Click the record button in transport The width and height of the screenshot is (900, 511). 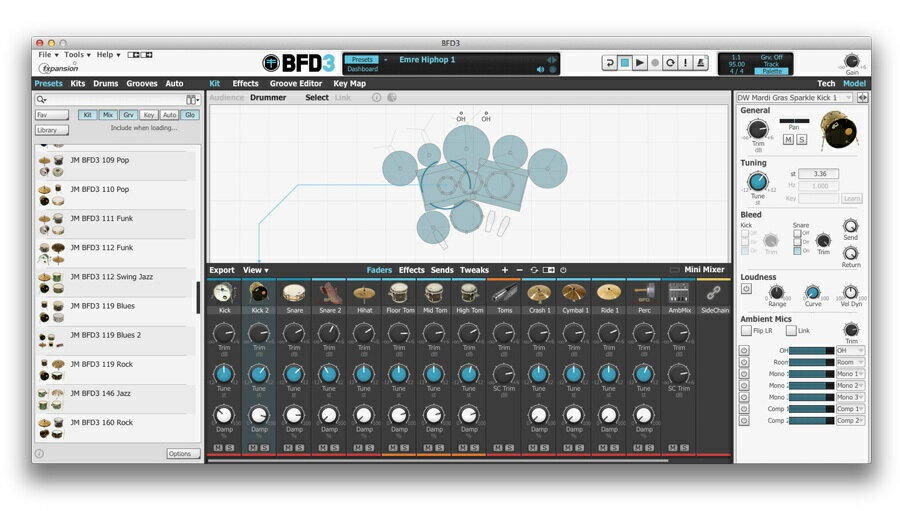tap(654, 63)
